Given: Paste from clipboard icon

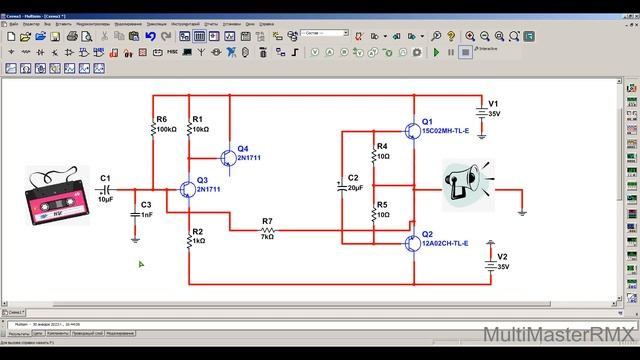Looking at the screenshot, I should pos(134,36).
